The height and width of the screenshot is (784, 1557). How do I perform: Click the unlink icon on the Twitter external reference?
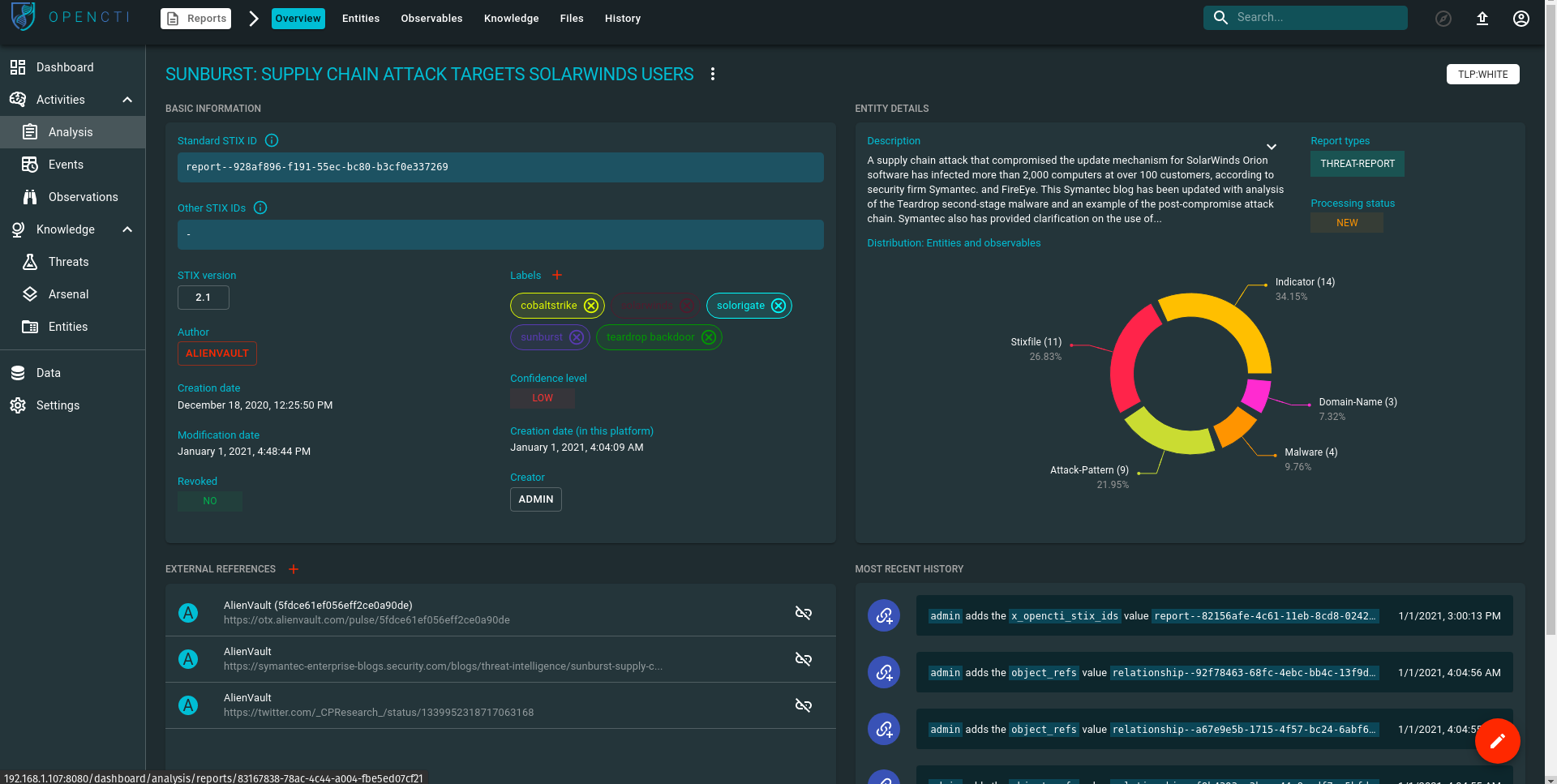(x=804, y=705)
